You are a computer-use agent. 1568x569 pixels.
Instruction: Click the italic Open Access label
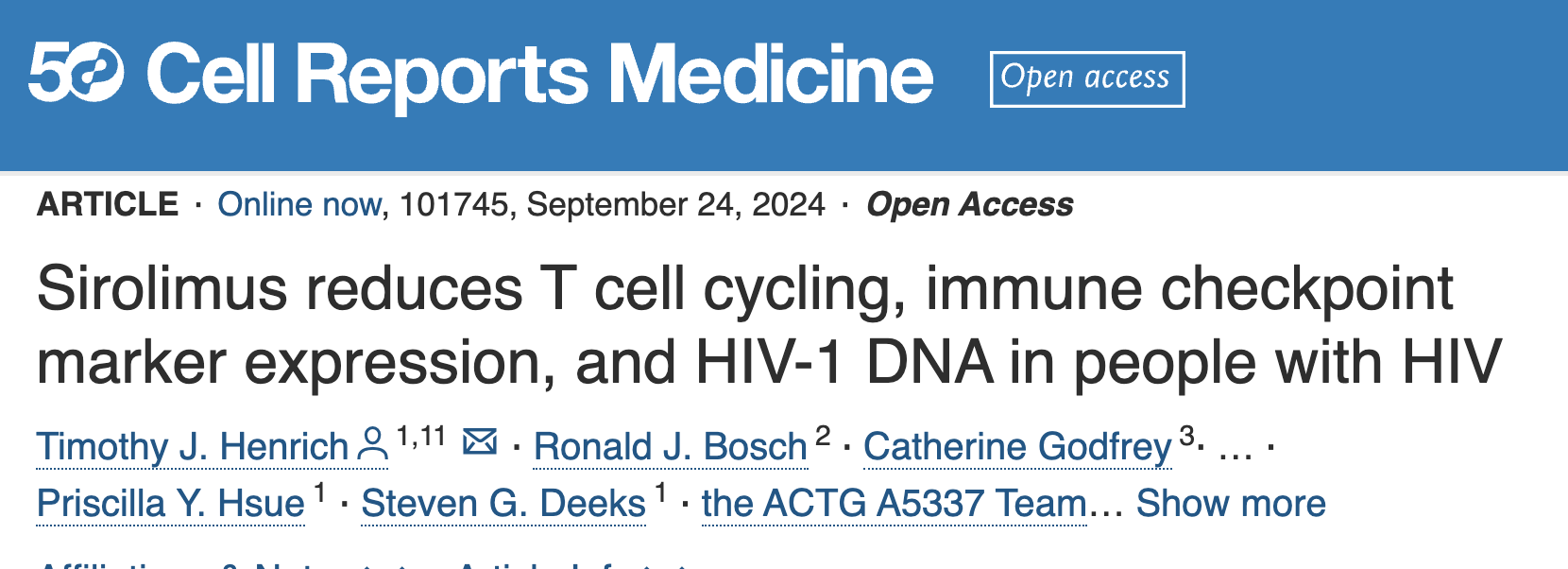click(970, 204)
